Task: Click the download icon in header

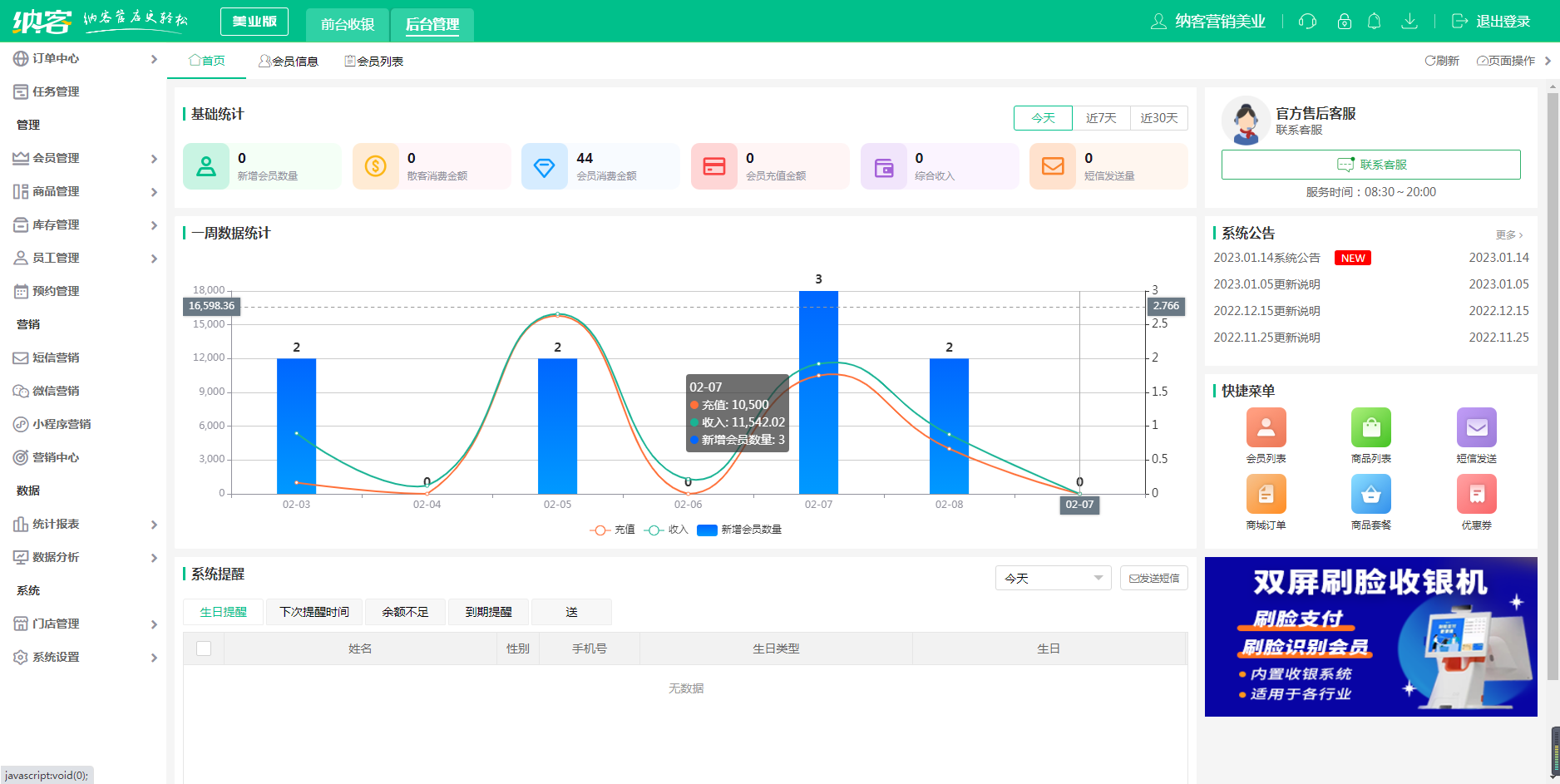Action: [1409, 22]
